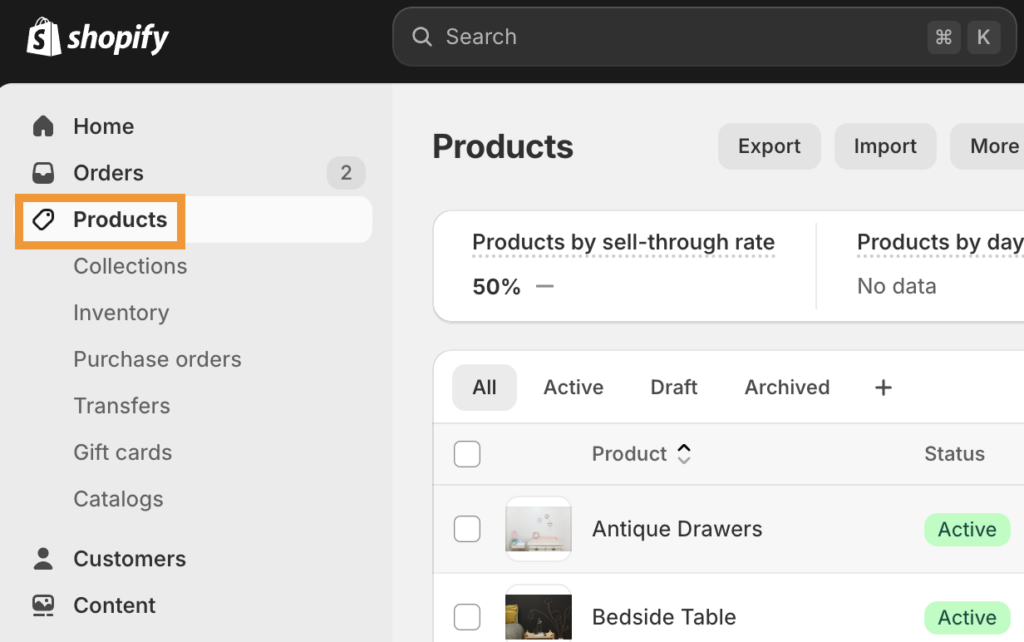Select the Bedside Table checkbox
Screen dimensions: 1024x642
coord(467,617)
